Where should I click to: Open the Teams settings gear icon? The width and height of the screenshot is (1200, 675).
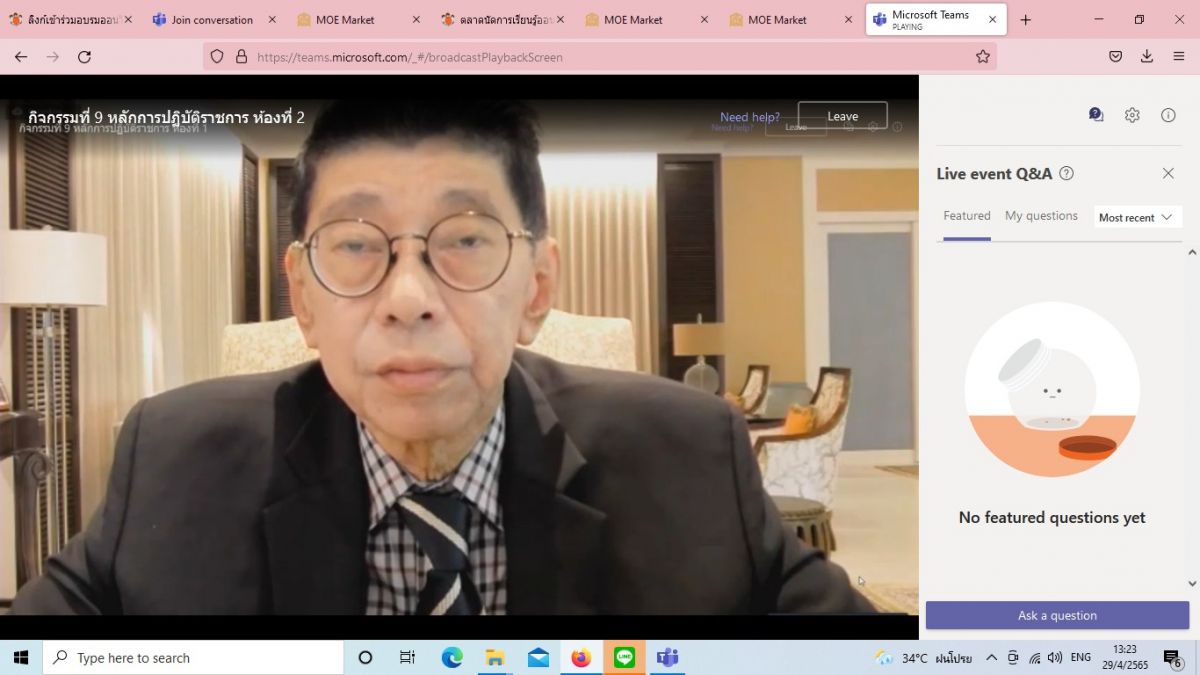1132,115
